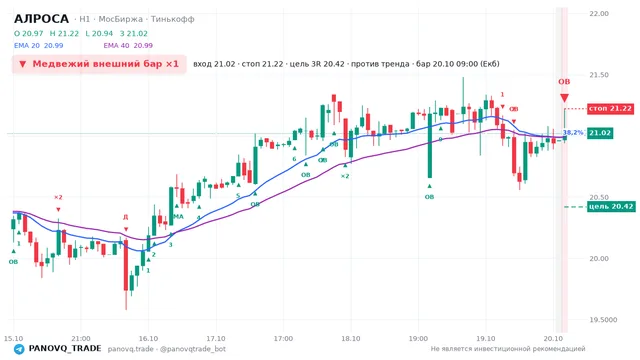
Task: Click the 19.10 date on time axis
Action: pos(486,339)
